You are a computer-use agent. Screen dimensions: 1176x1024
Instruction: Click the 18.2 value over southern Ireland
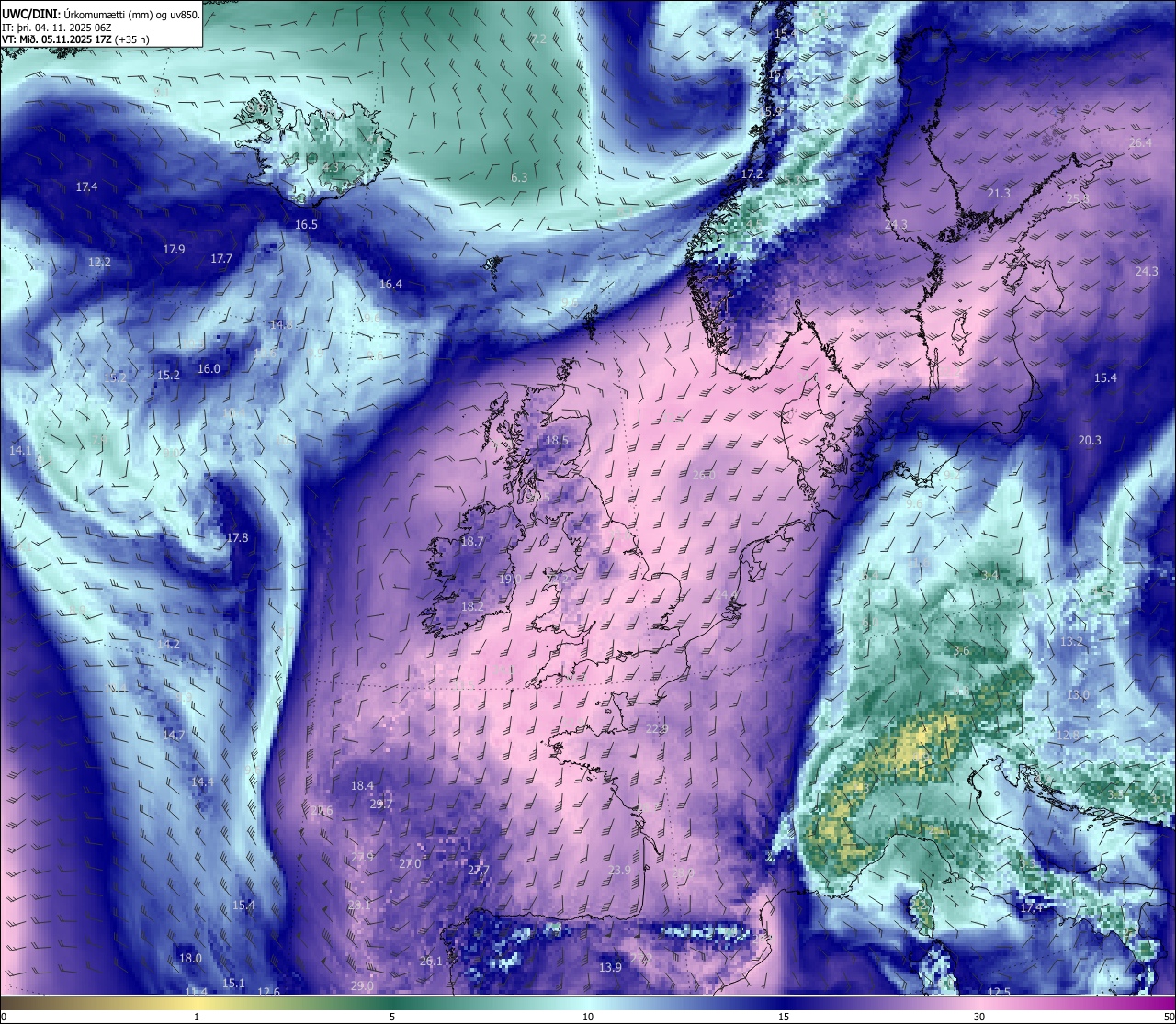(x=472, y=606)
